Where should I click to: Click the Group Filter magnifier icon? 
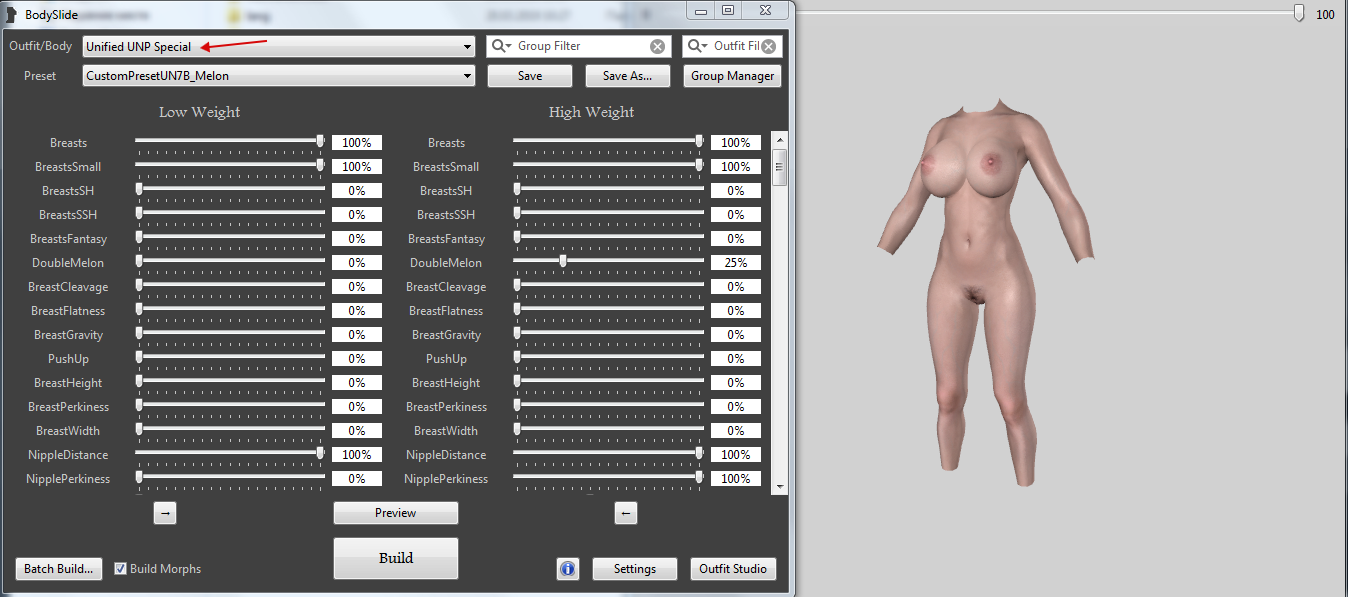click(x=500, y=46)
